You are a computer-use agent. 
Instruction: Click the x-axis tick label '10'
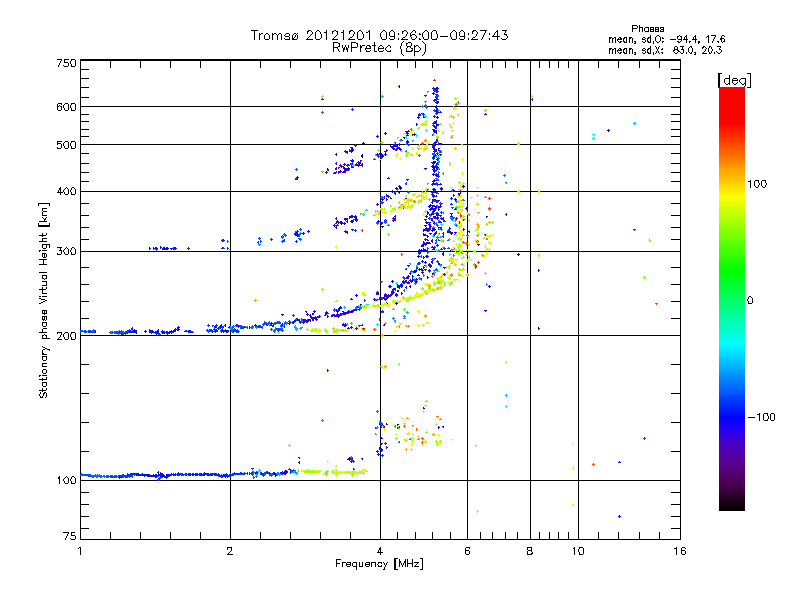(x=578, y=551)
